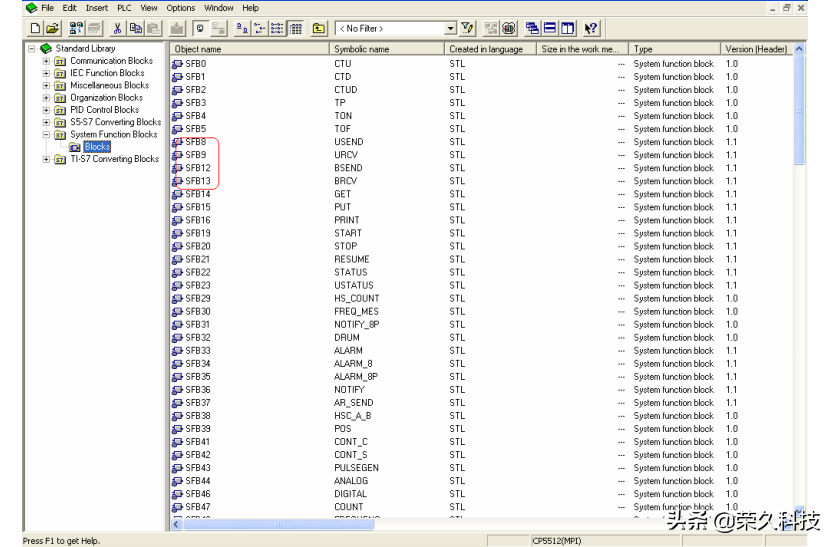836x547 pixels.
Task: Open the No Filter dropdown
Action: coord(450,29)
